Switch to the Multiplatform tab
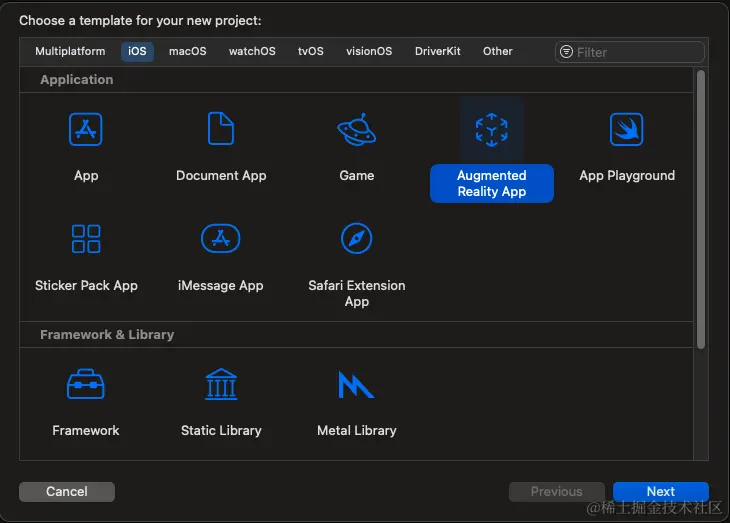 coord(70,51)
